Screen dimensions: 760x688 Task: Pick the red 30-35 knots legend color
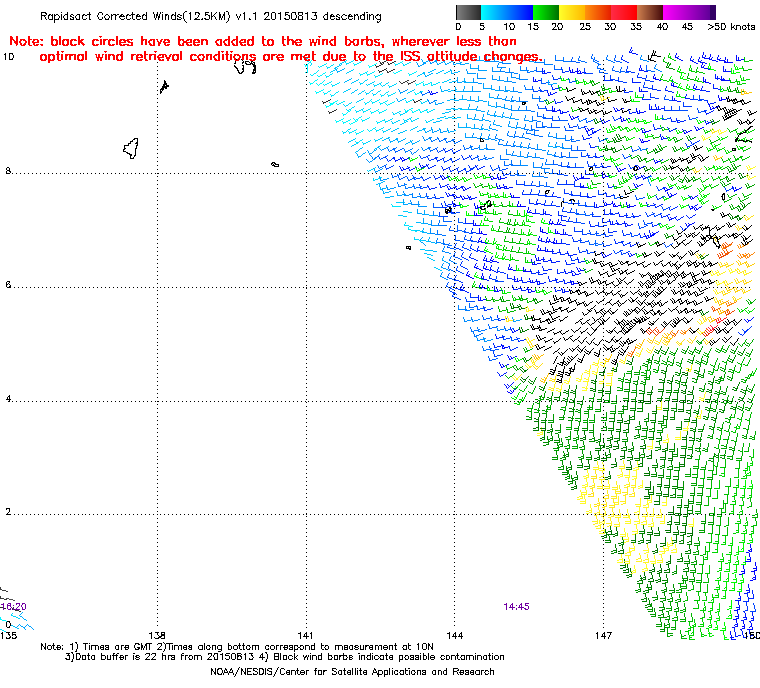pyautogui.click(x=624, y=12)
